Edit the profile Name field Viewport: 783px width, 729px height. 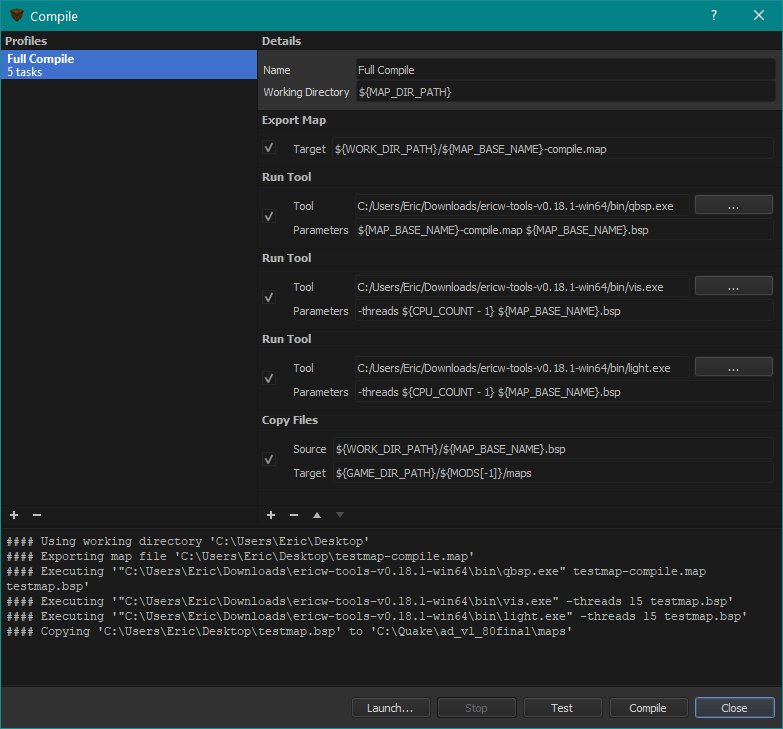[565, 70]
